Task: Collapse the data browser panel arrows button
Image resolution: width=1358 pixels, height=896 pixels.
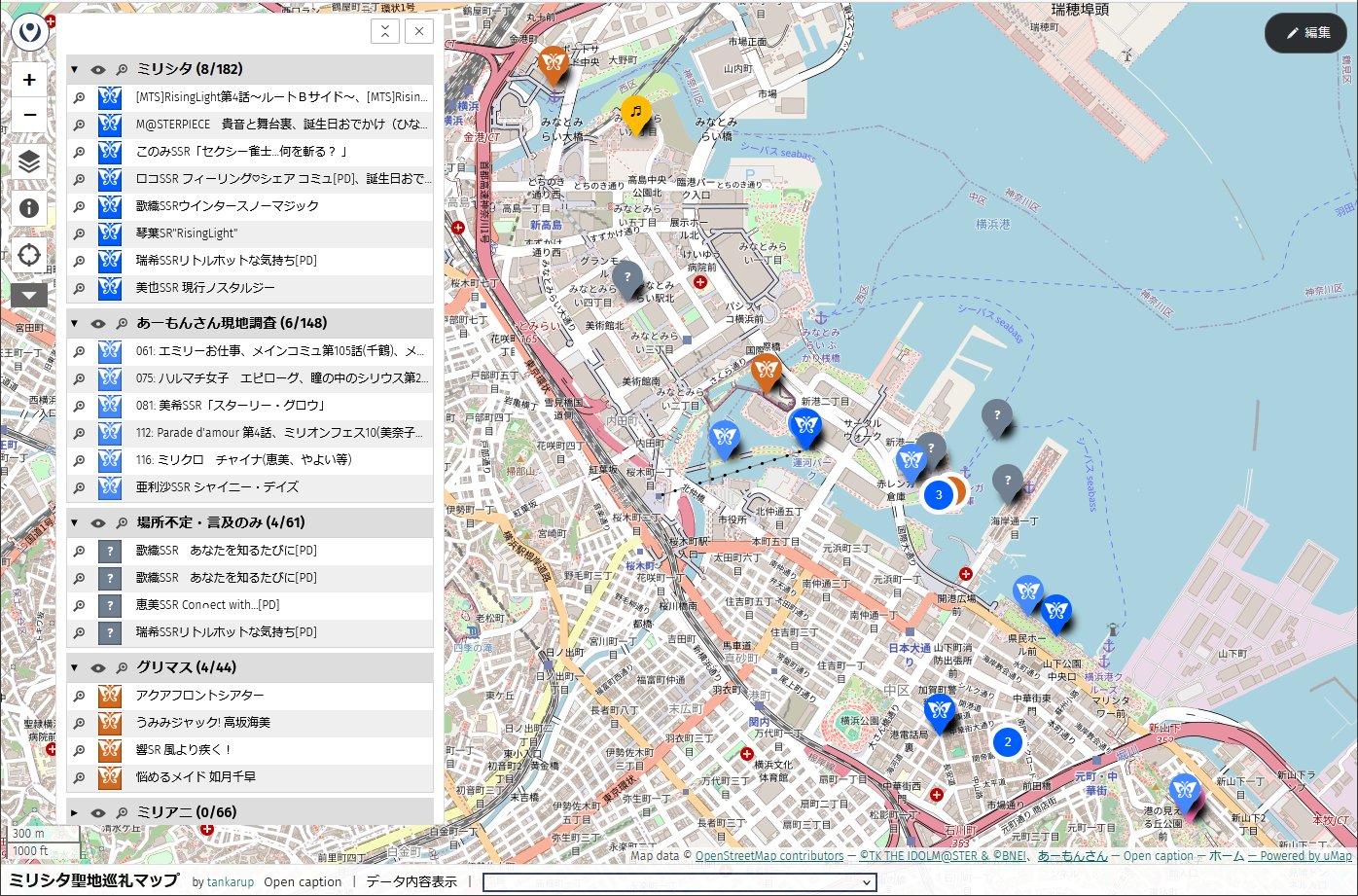Action: click(x=386, y=31)
